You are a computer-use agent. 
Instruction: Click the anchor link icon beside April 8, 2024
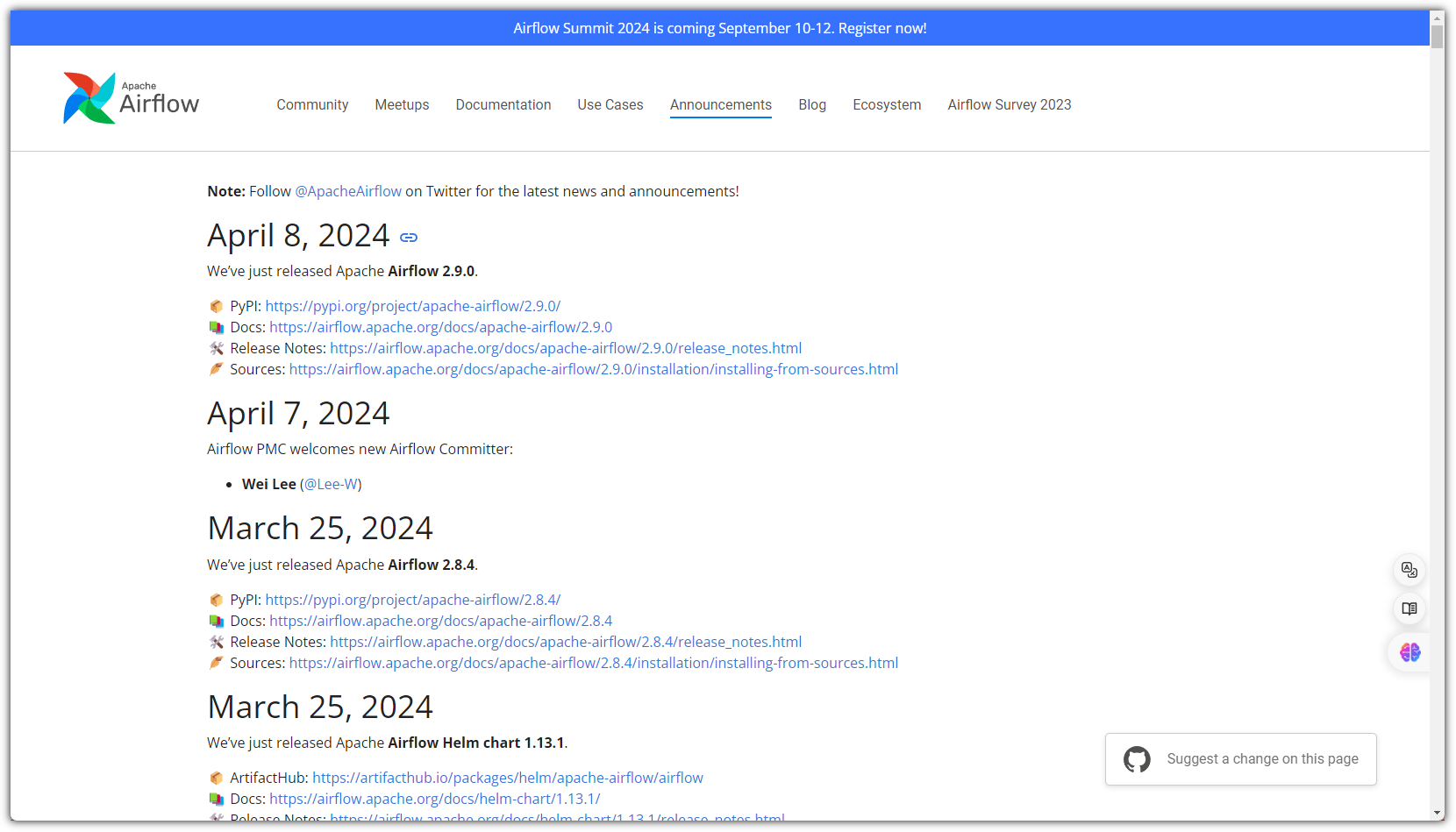(409, 238)
